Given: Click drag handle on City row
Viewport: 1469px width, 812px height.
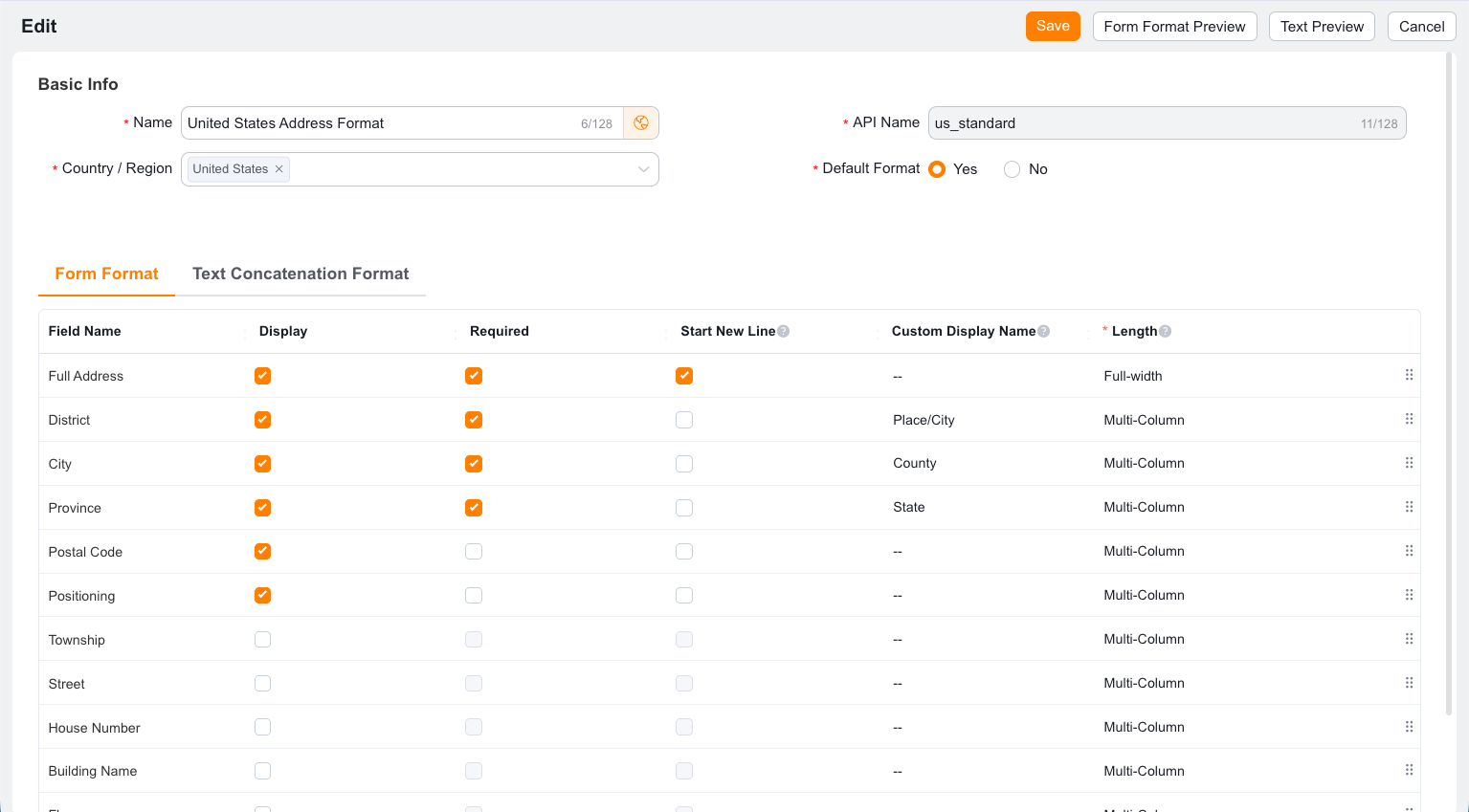Looking at the screenshot, I should [1409, 463].
